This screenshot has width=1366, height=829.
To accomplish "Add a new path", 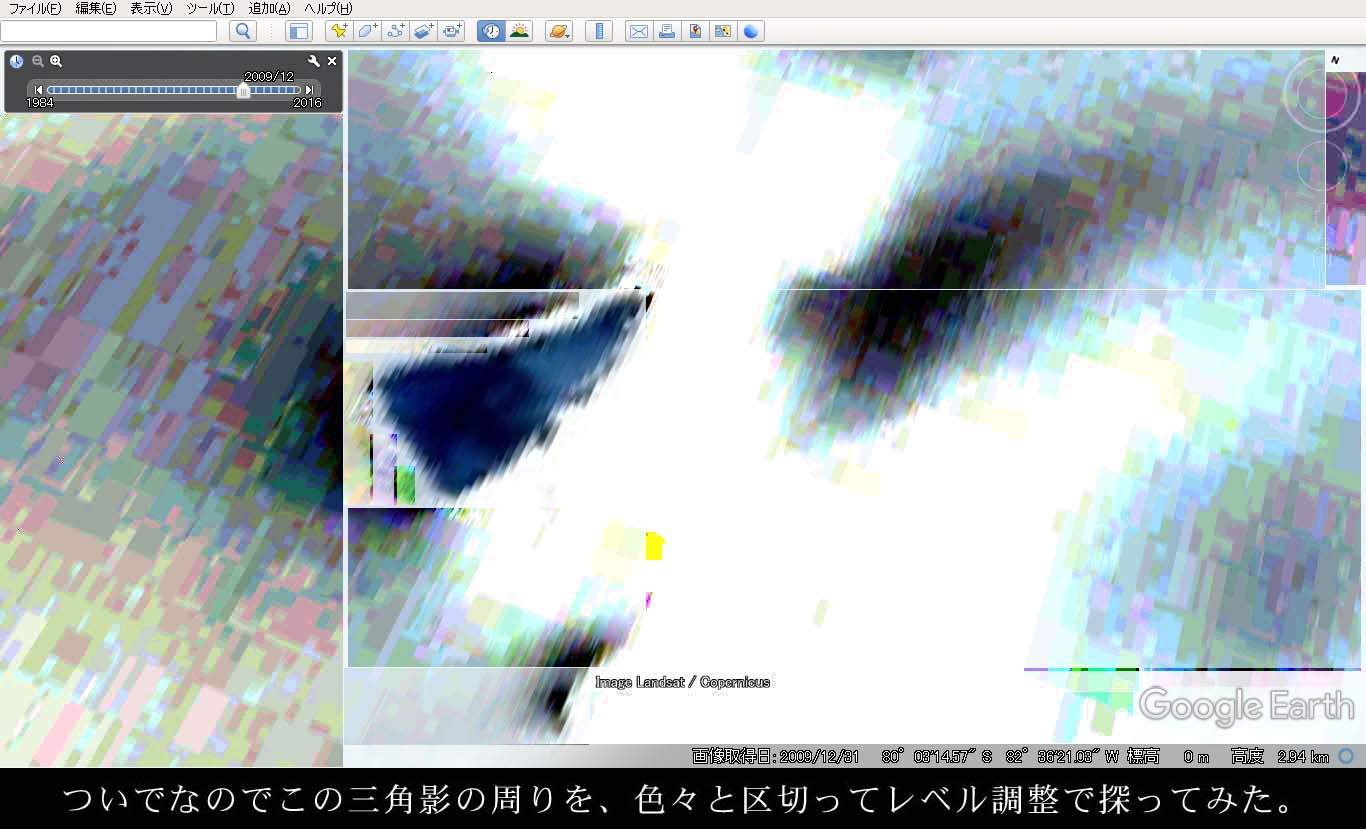I will (396, 31).
